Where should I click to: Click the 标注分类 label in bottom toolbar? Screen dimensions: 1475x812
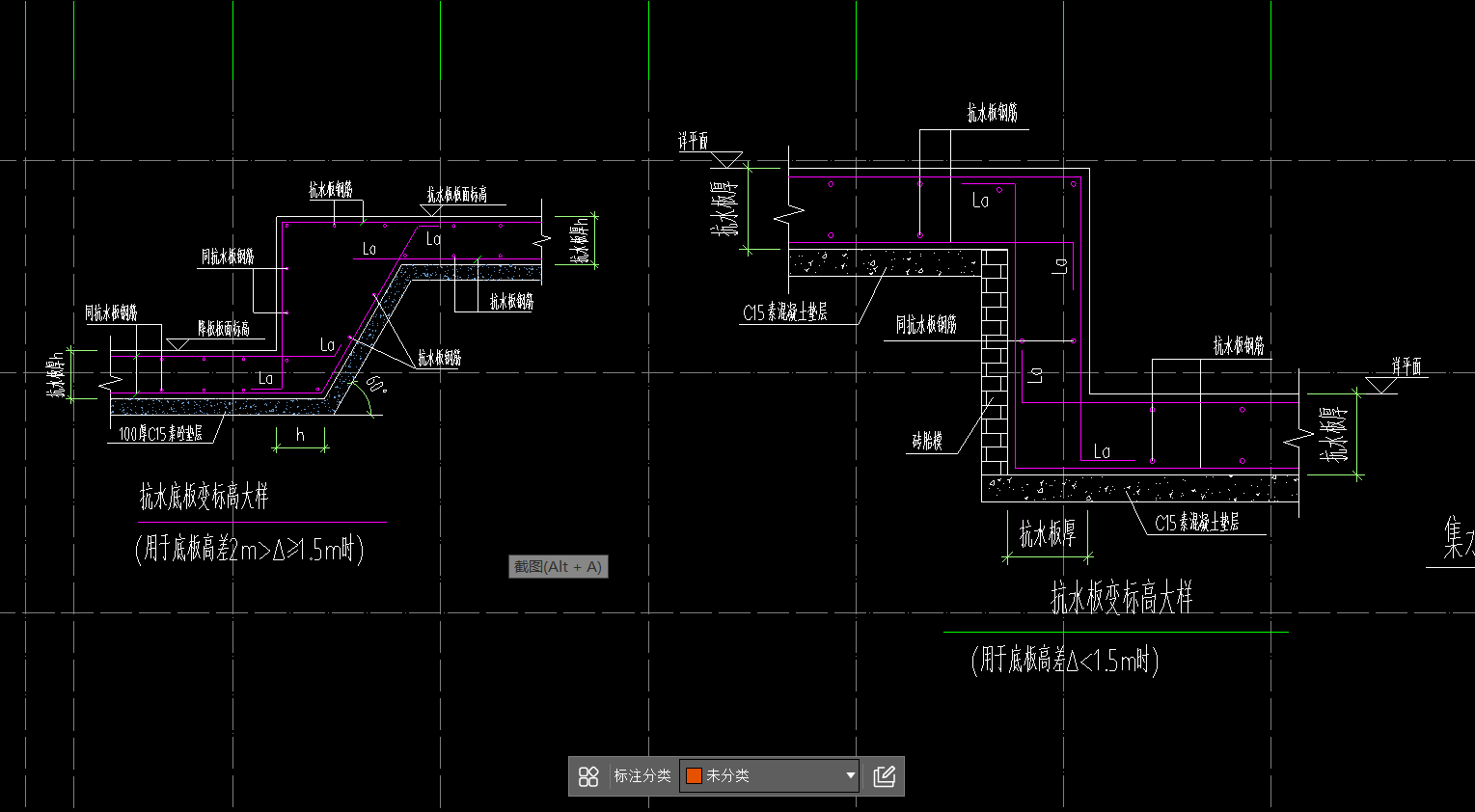pos(642,776)
